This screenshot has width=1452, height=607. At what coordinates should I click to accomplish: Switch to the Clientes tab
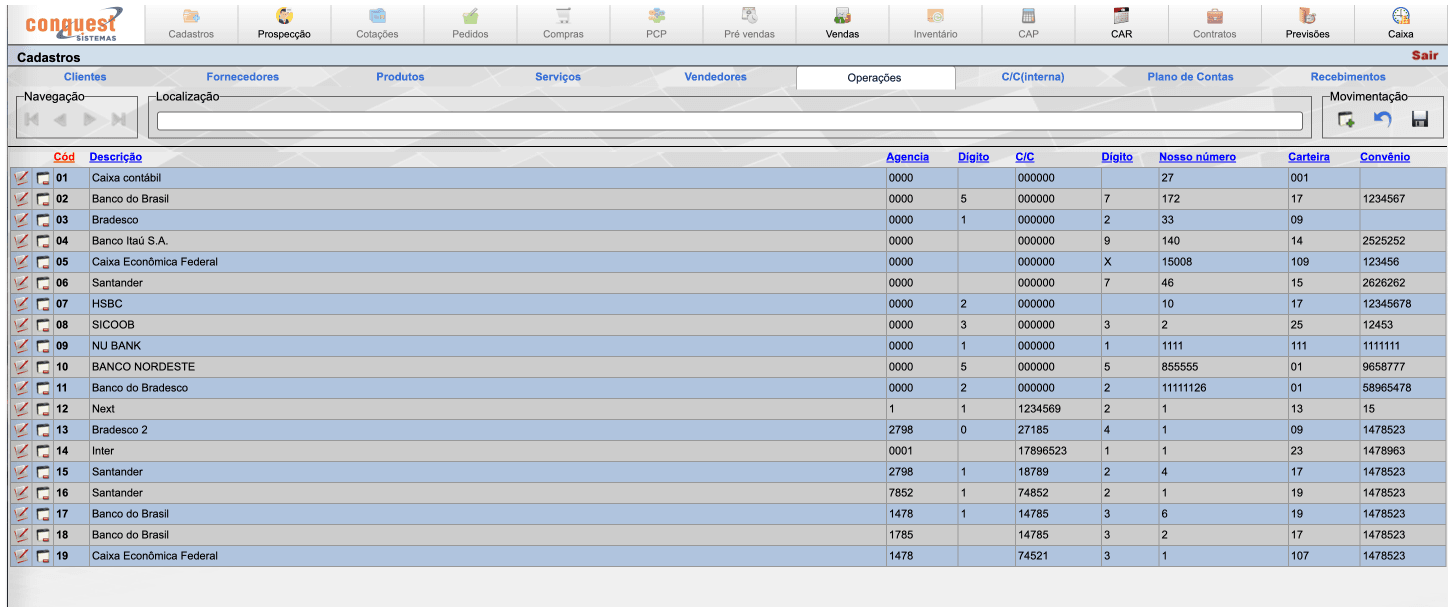(x=85, y=77)
